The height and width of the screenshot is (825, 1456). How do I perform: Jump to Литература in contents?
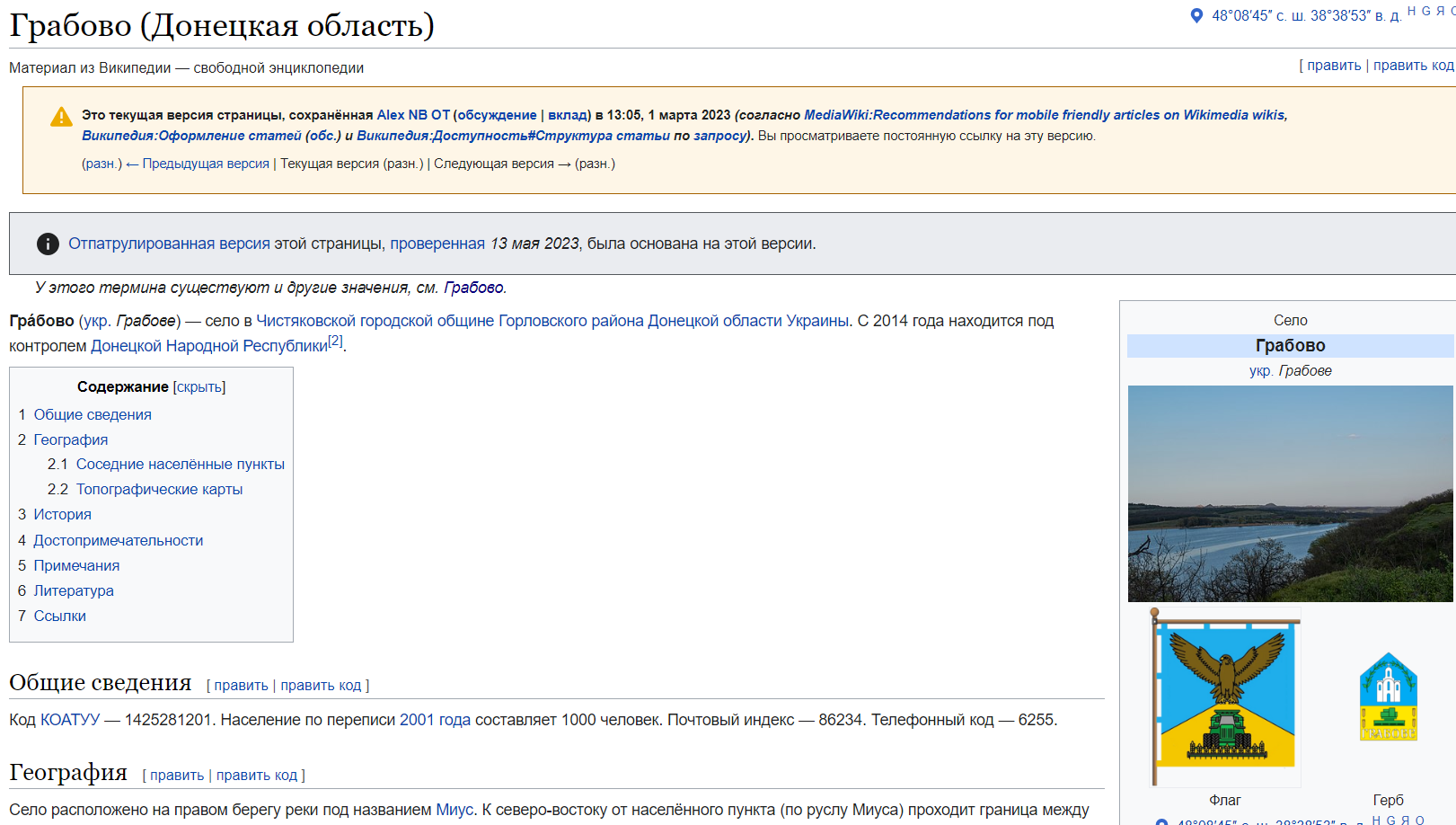coord(74,590)
